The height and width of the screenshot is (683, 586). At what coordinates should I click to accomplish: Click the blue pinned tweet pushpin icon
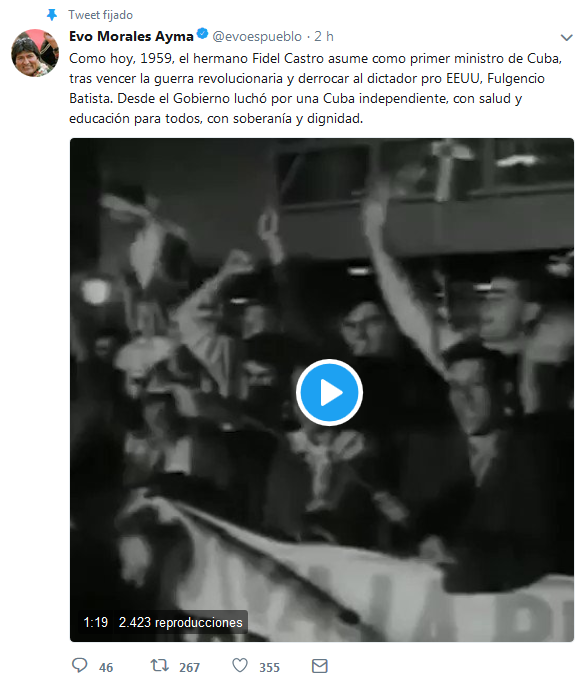(52, 15)
